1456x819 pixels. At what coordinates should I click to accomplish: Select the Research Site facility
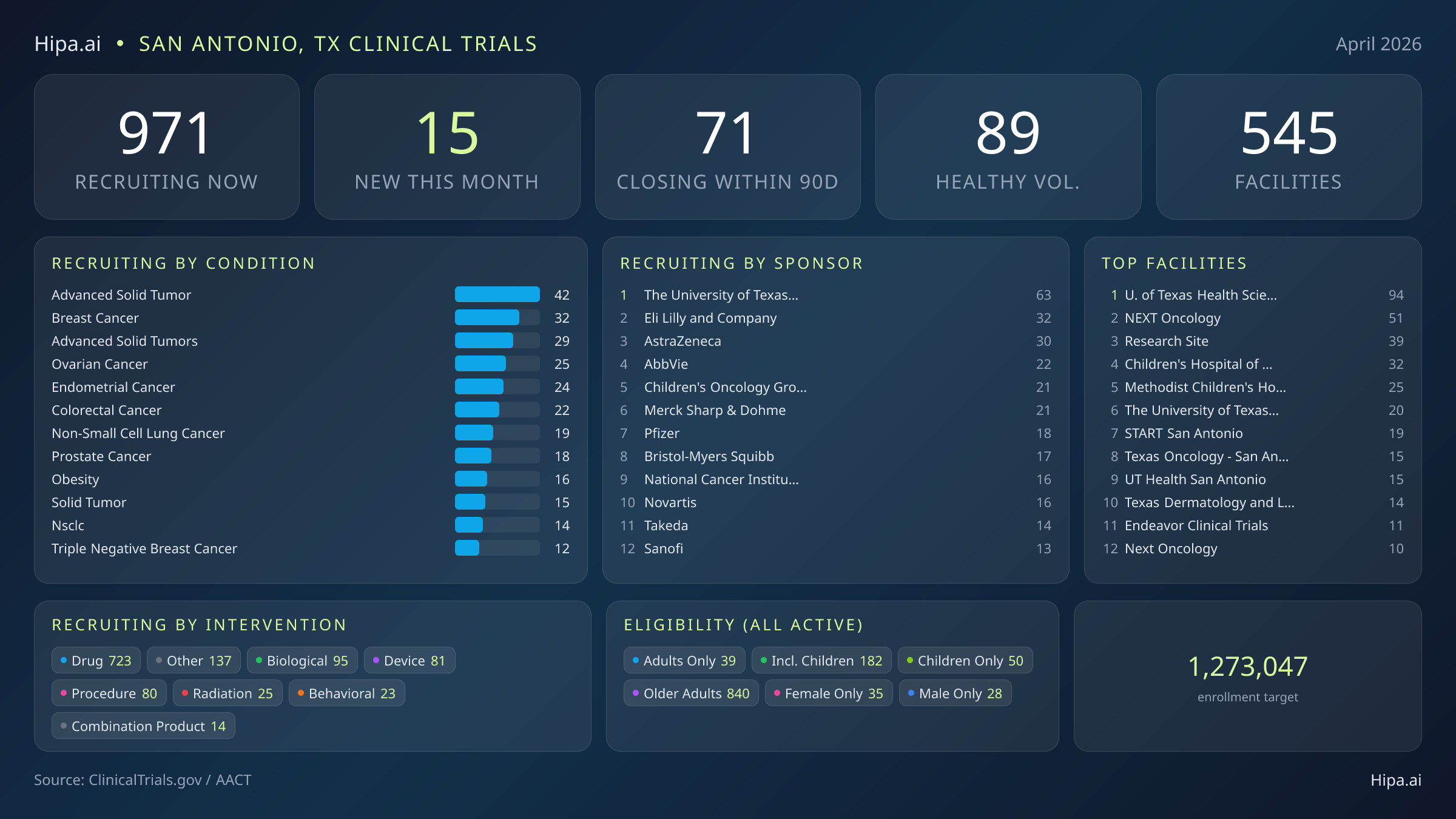pyautogui.click(x=1253, y=341)
